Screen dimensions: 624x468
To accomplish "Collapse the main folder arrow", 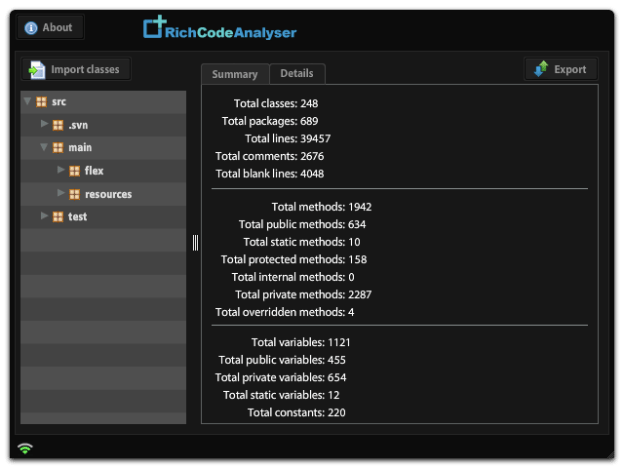I will [44, 147].
